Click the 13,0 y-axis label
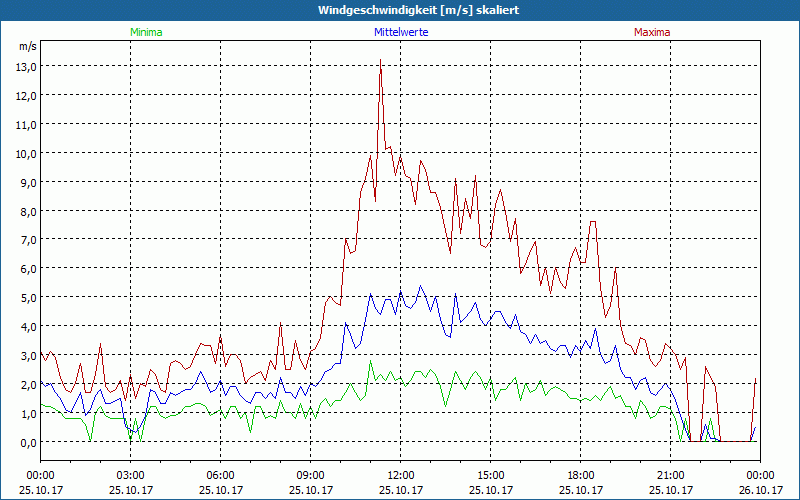Image resolution: width=800 pixels, height=500 pixels. [x=28, y=67]
